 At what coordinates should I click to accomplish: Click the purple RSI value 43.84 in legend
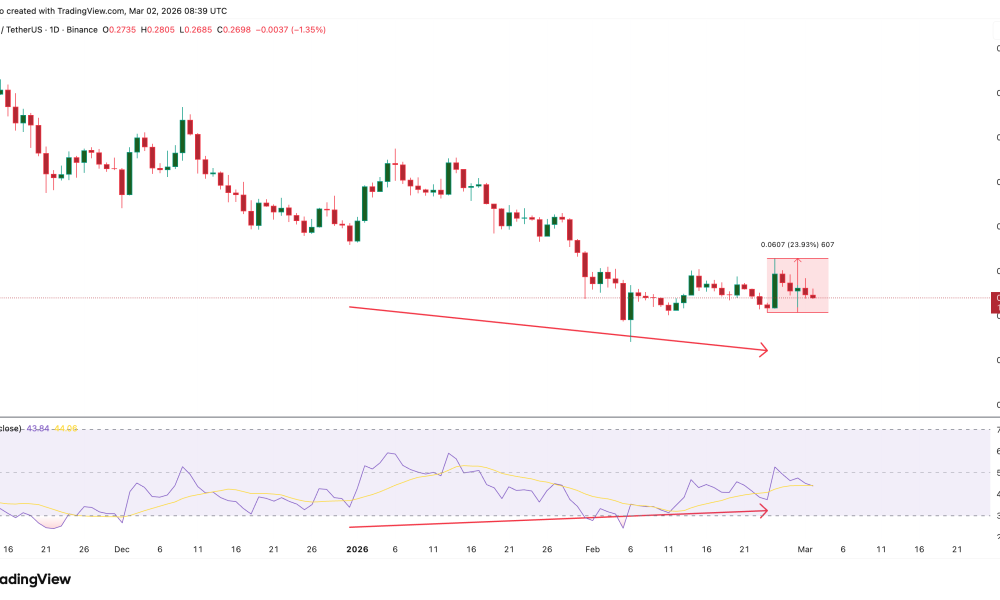38,428
